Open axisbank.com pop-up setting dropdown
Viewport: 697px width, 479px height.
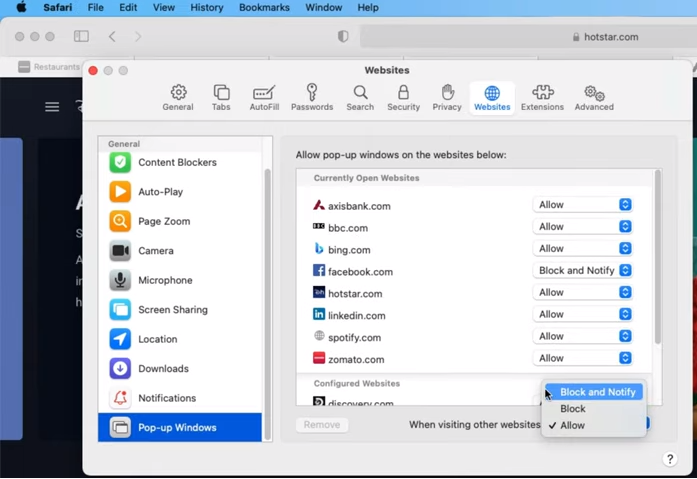(582, 205)
